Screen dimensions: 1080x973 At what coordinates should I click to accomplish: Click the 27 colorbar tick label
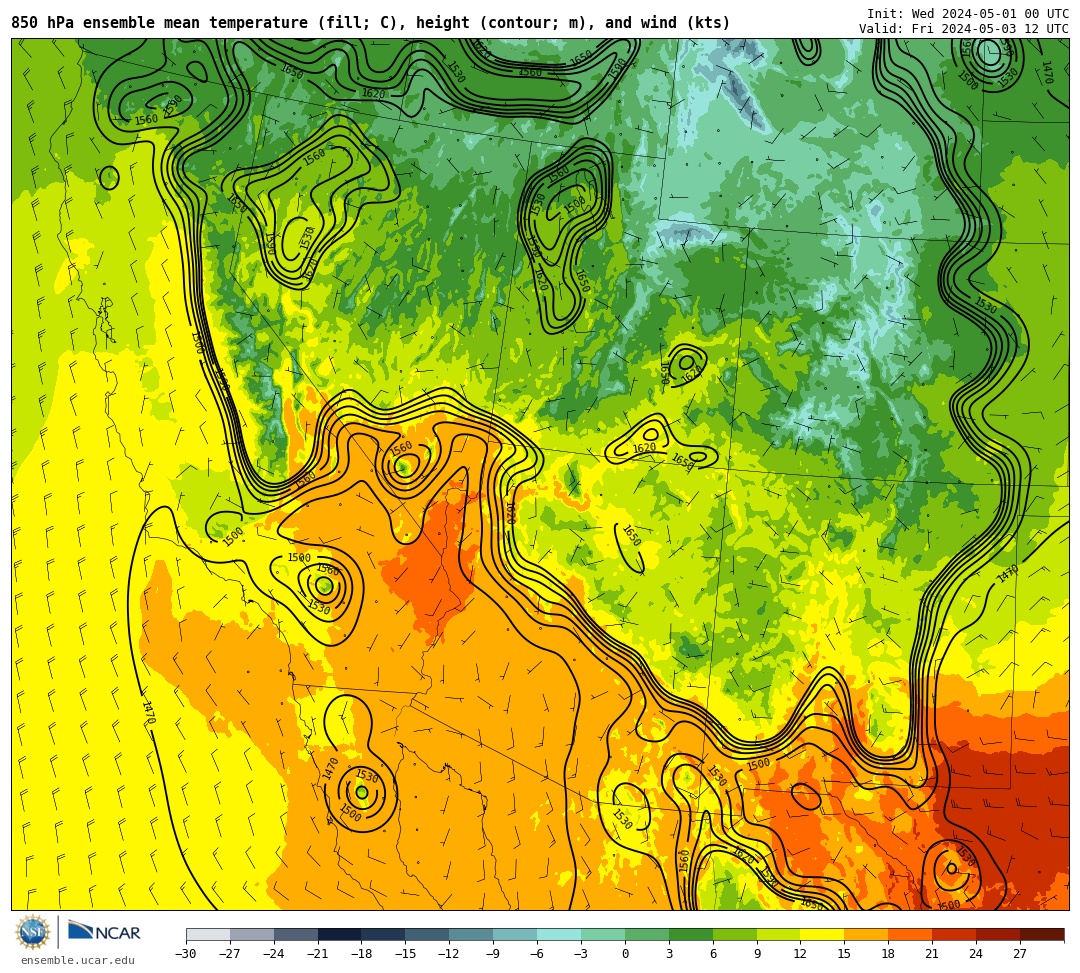[x=1020, y=954]
